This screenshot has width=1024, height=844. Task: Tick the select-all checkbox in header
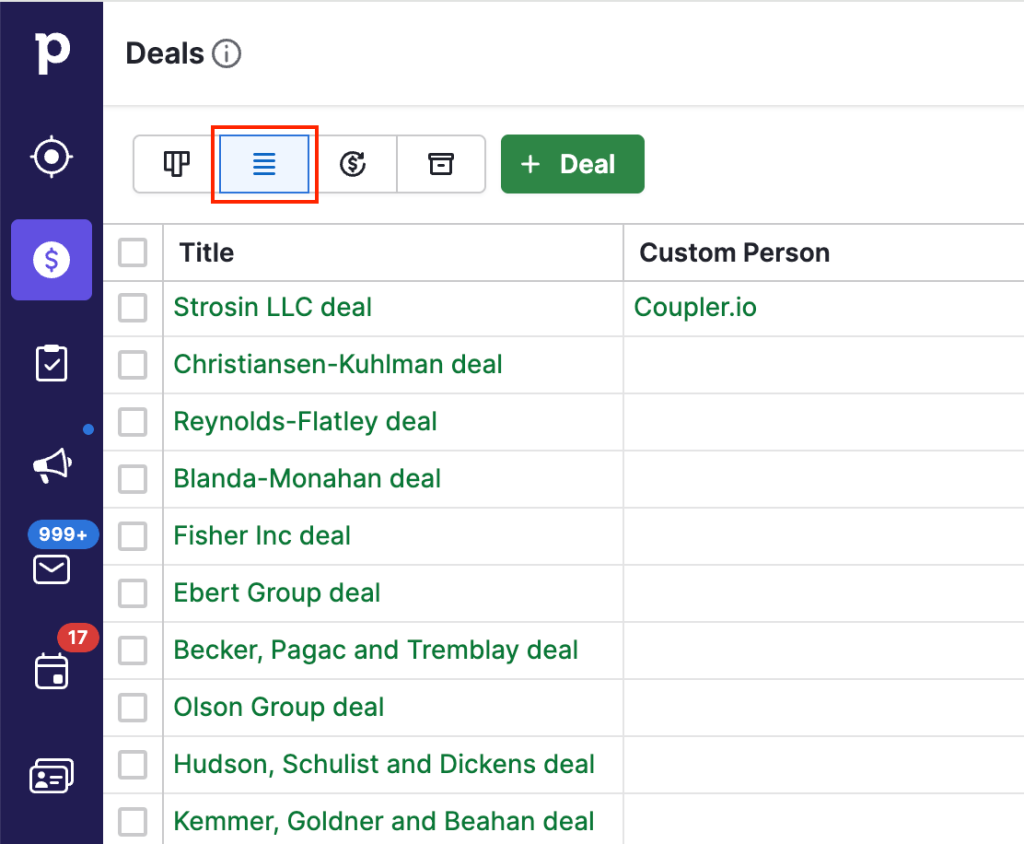133,252
